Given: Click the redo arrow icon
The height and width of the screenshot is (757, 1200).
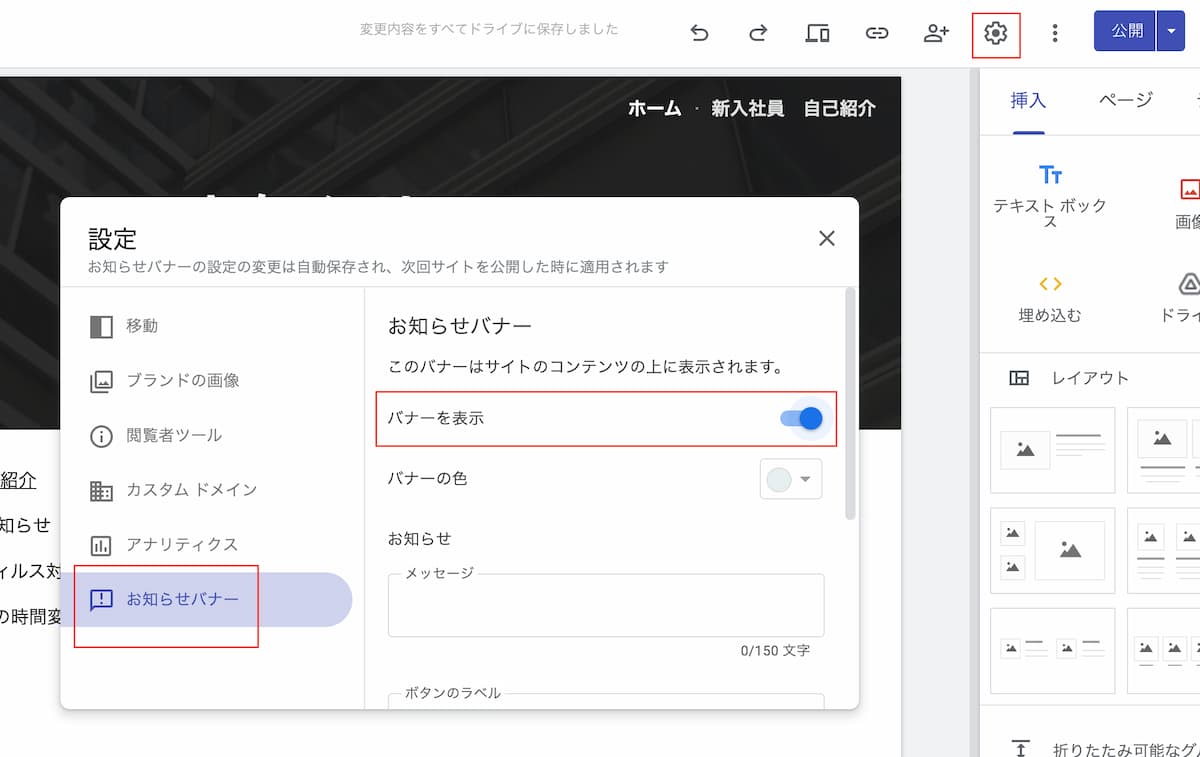Looking at the screenshot, I should (x=758, y=33).
